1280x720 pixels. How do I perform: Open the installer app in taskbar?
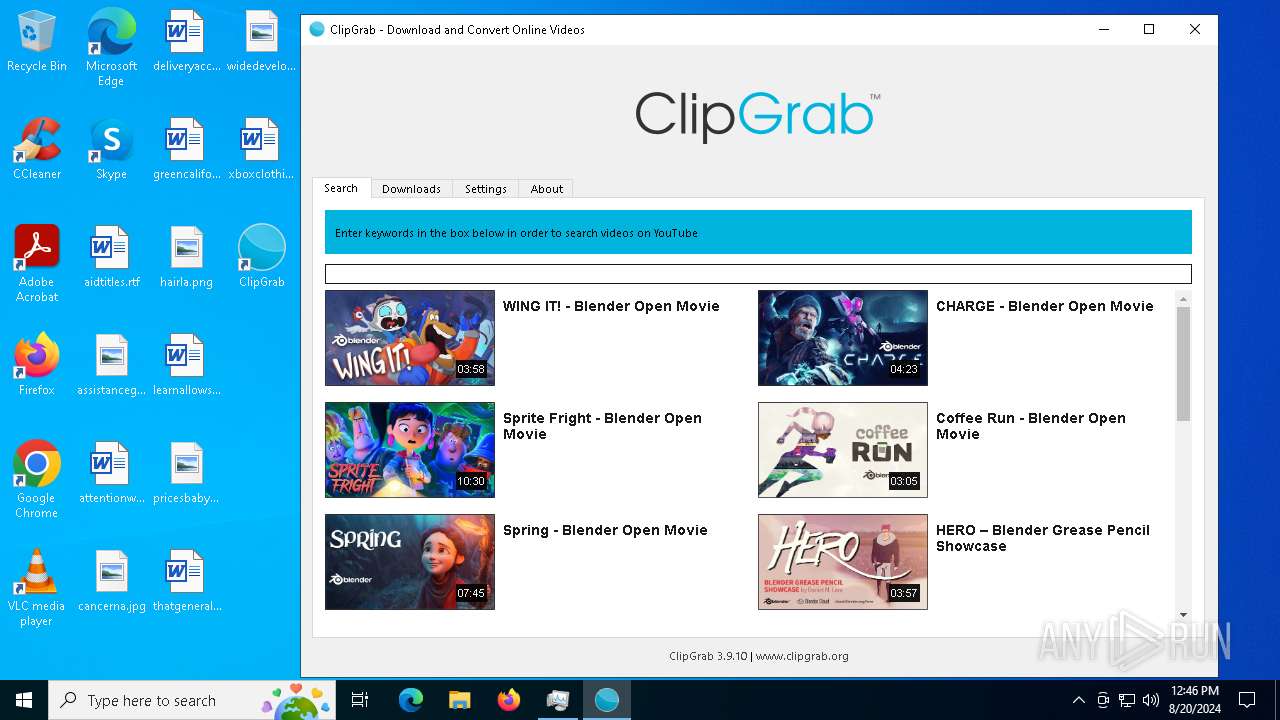click(x=558, y=700)
